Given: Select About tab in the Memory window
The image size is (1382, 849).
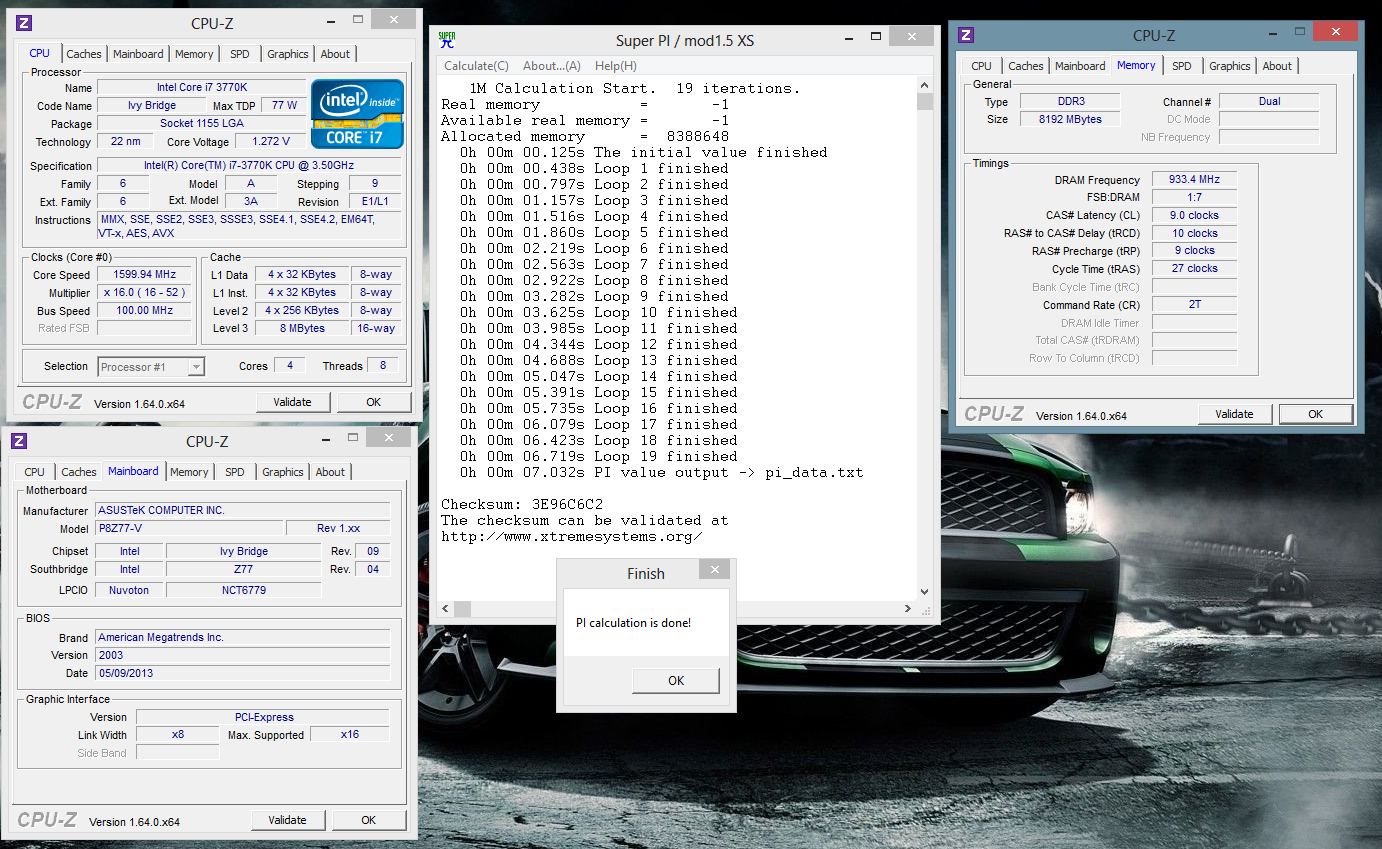Looking at the screenshot, I should [x=1277, y=66].
